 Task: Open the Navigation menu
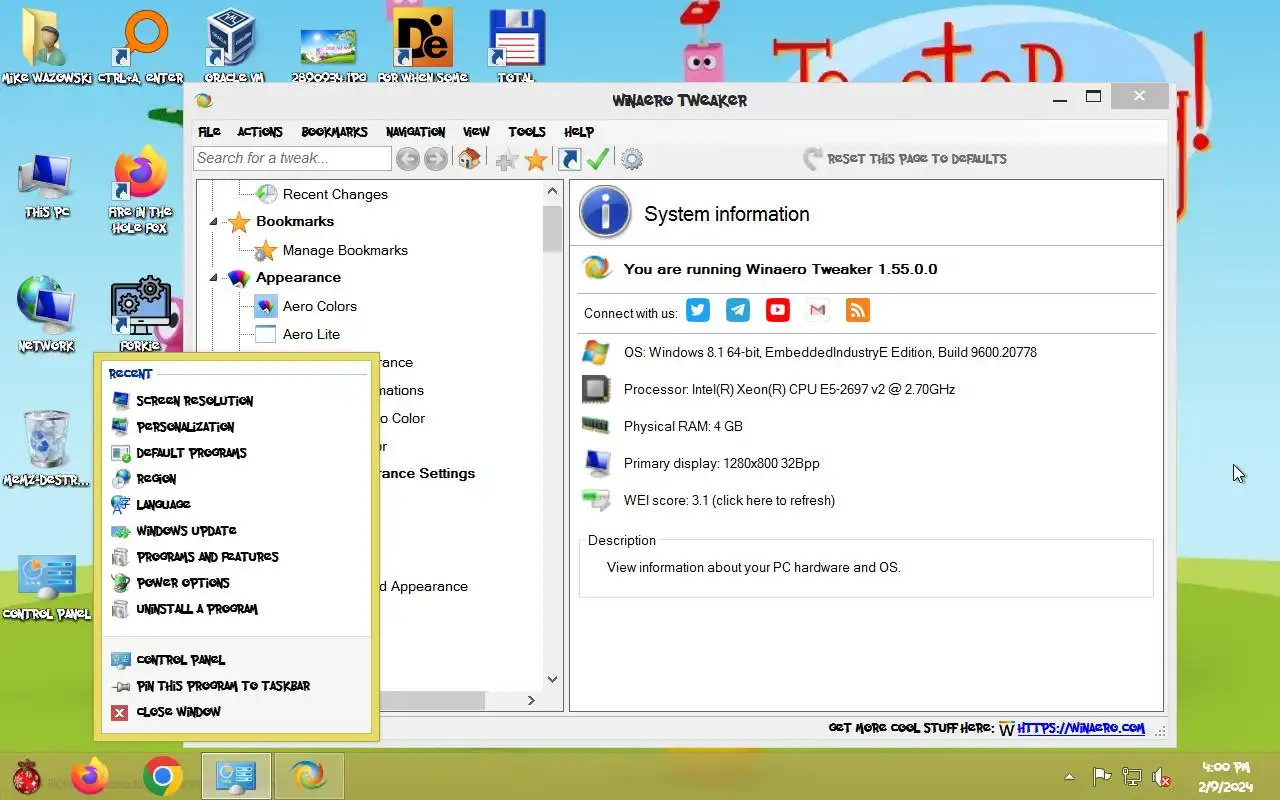pos(416,132)
